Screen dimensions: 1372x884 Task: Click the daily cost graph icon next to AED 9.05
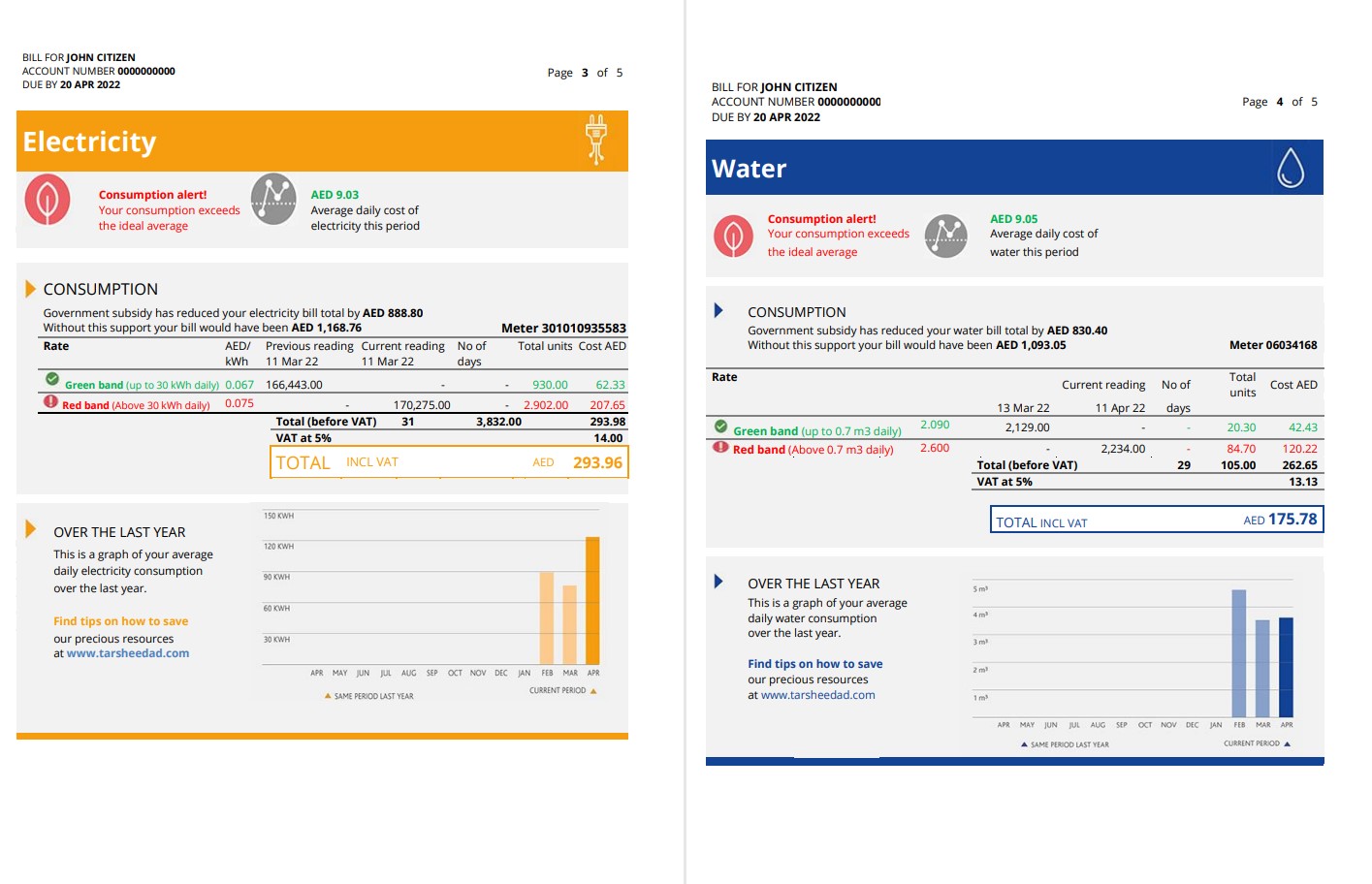click(944, 235)
